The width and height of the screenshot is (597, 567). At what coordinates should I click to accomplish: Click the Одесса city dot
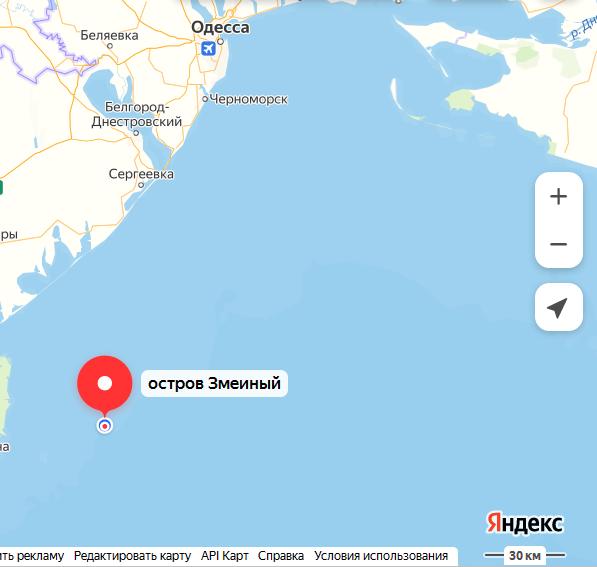click(x=220, y=41)
